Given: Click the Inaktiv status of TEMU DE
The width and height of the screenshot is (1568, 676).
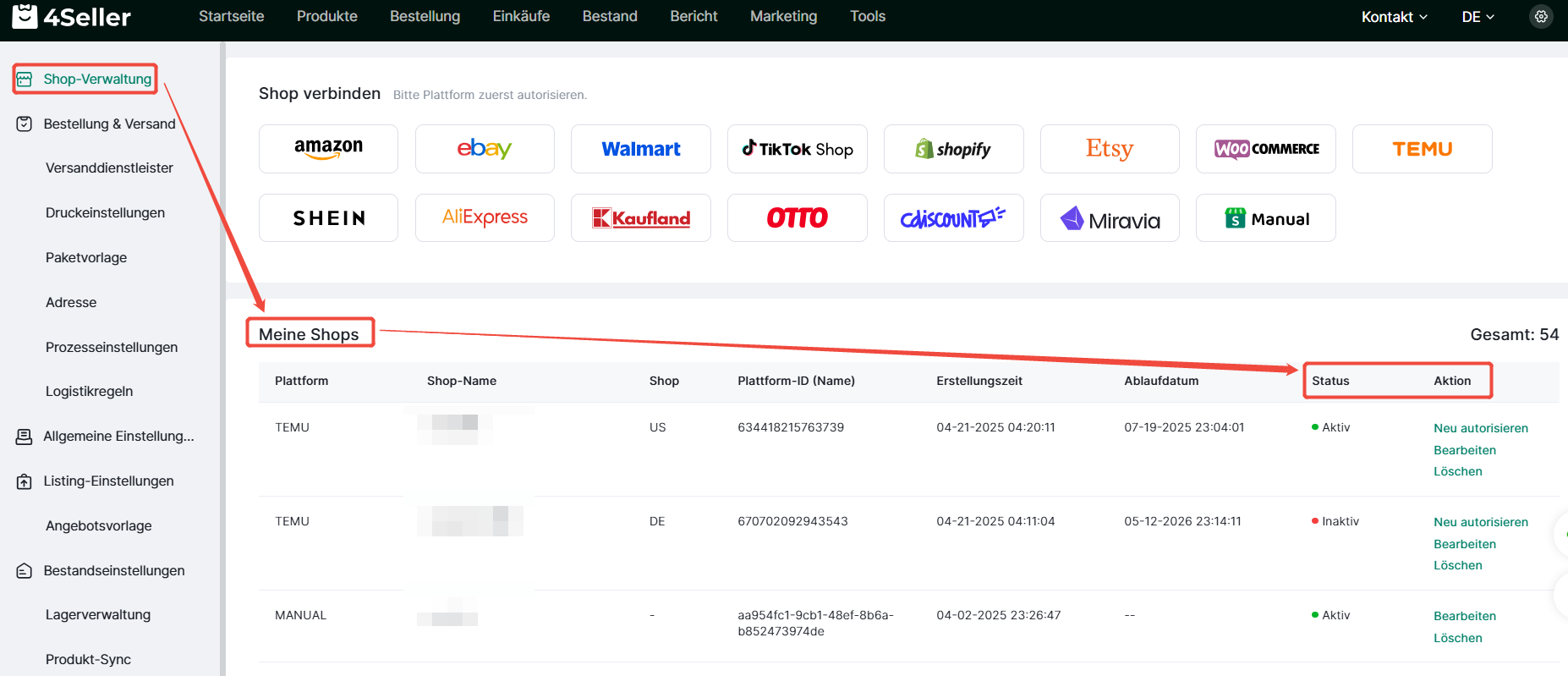Looking at the screenshot, I should 1335,521.
